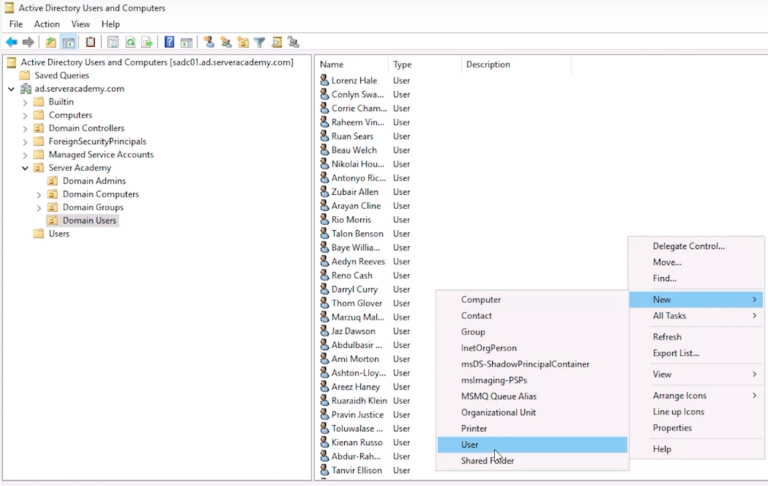
Task: Expand the Domain Groups OU
Action: click(x=39, y=207)
